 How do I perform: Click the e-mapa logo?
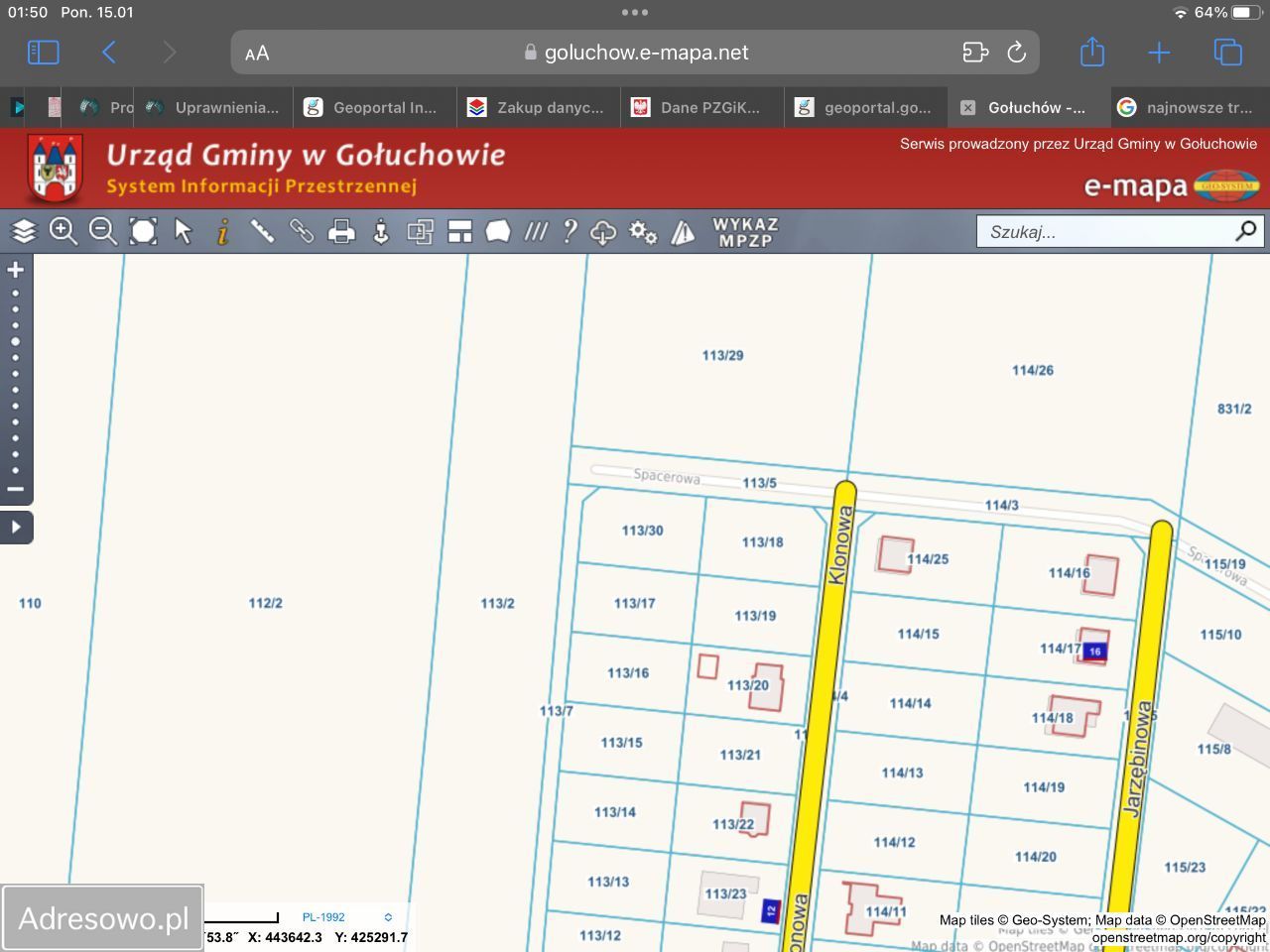(1171, 185)
